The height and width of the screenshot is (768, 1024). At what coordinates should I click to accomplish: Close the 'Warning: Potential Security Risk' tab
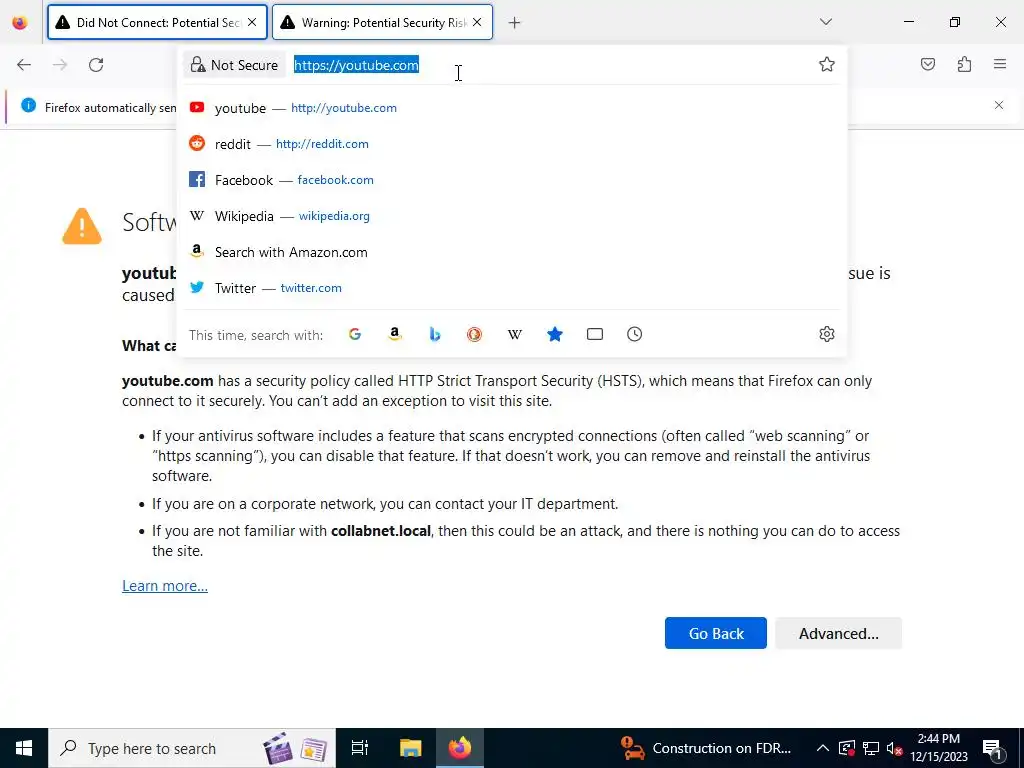(x=477, y=22)
